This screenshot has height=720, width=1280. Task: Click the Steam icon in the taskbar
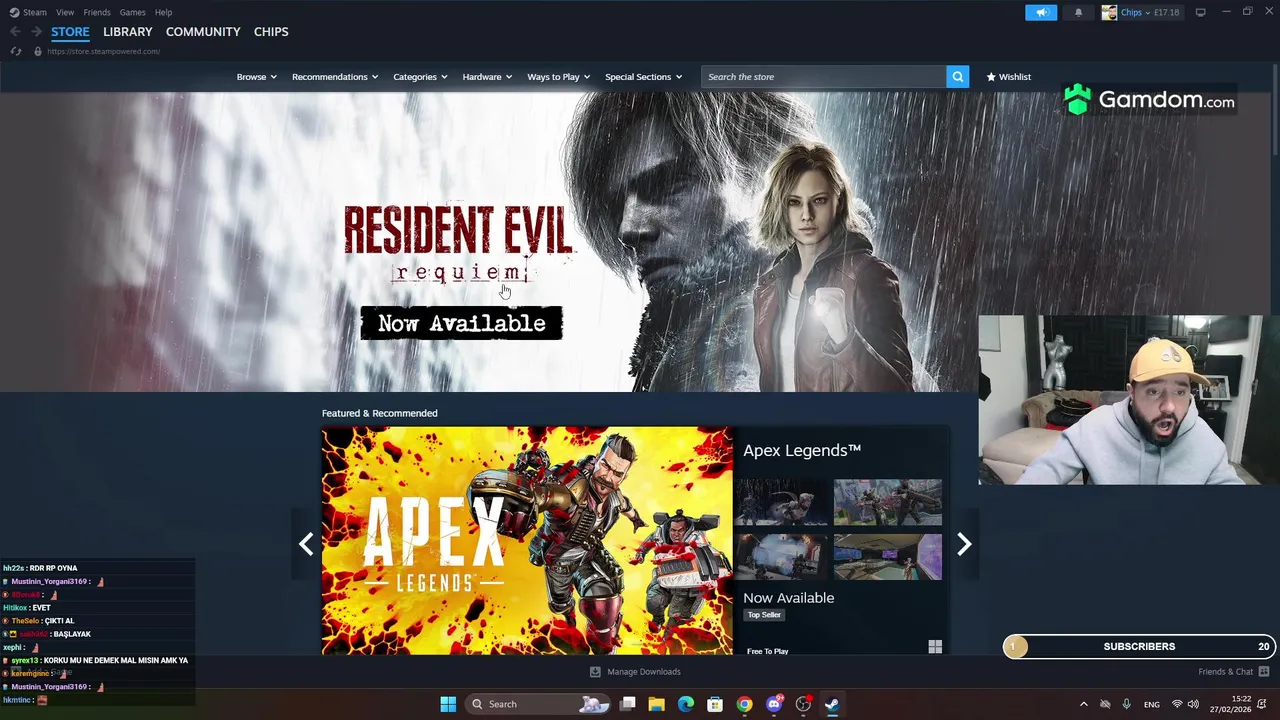pos(832,704)
